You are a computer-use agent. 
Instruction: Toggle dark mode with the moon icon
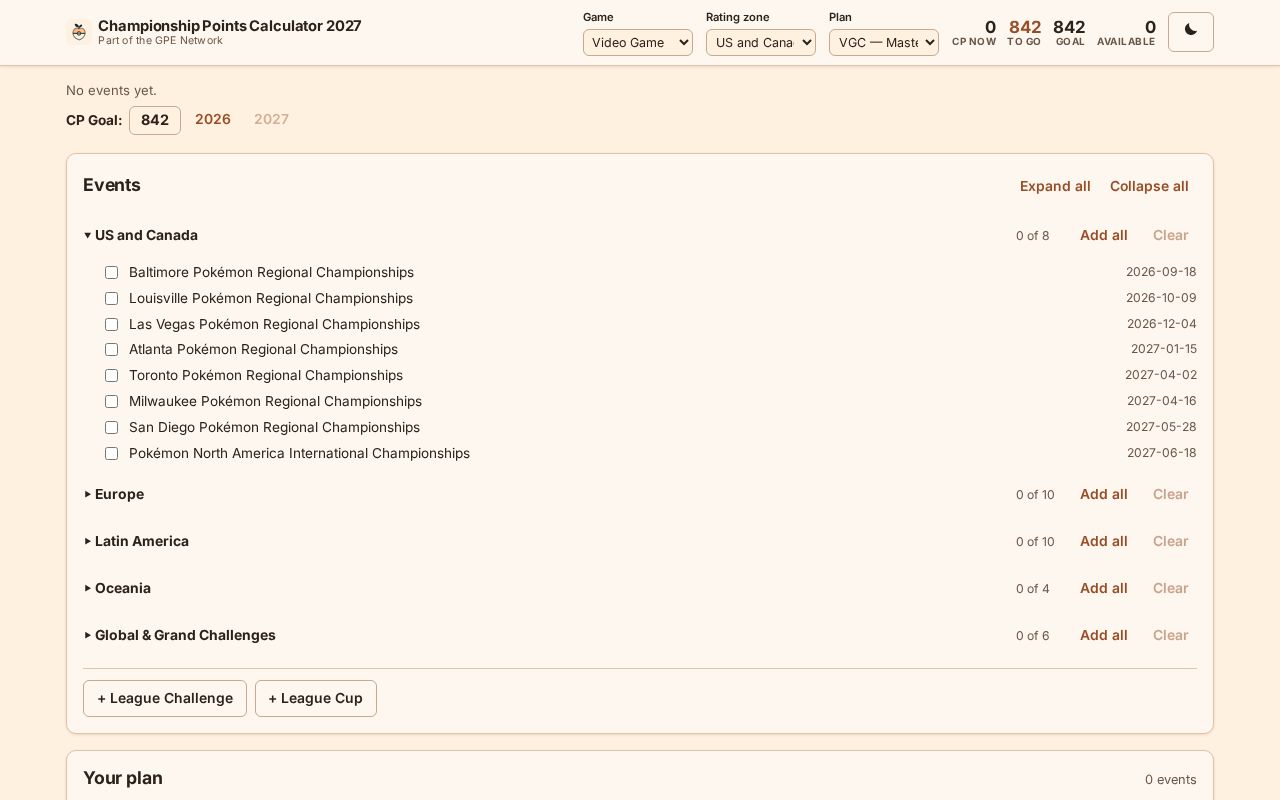(1190, 32)
